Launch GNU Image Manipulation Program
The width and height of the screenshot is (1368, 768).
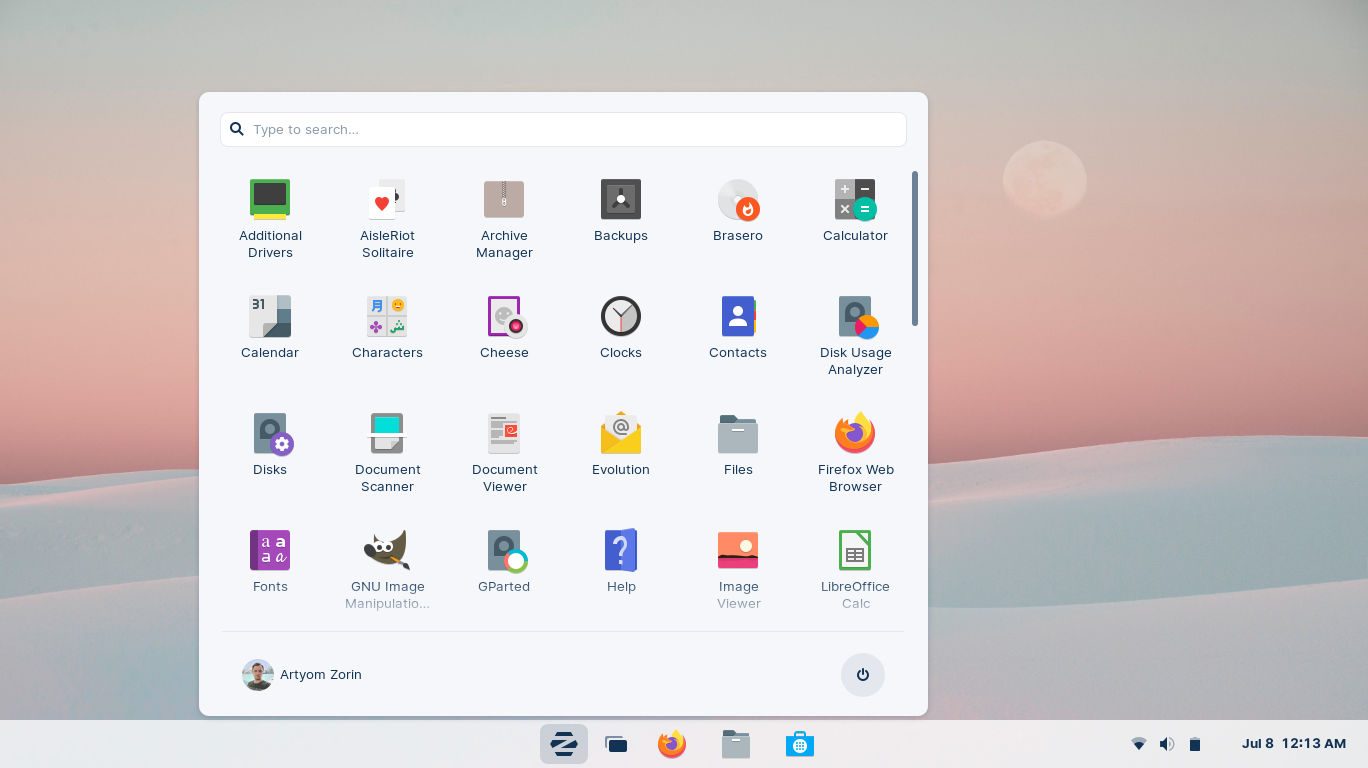pos(387,570)
